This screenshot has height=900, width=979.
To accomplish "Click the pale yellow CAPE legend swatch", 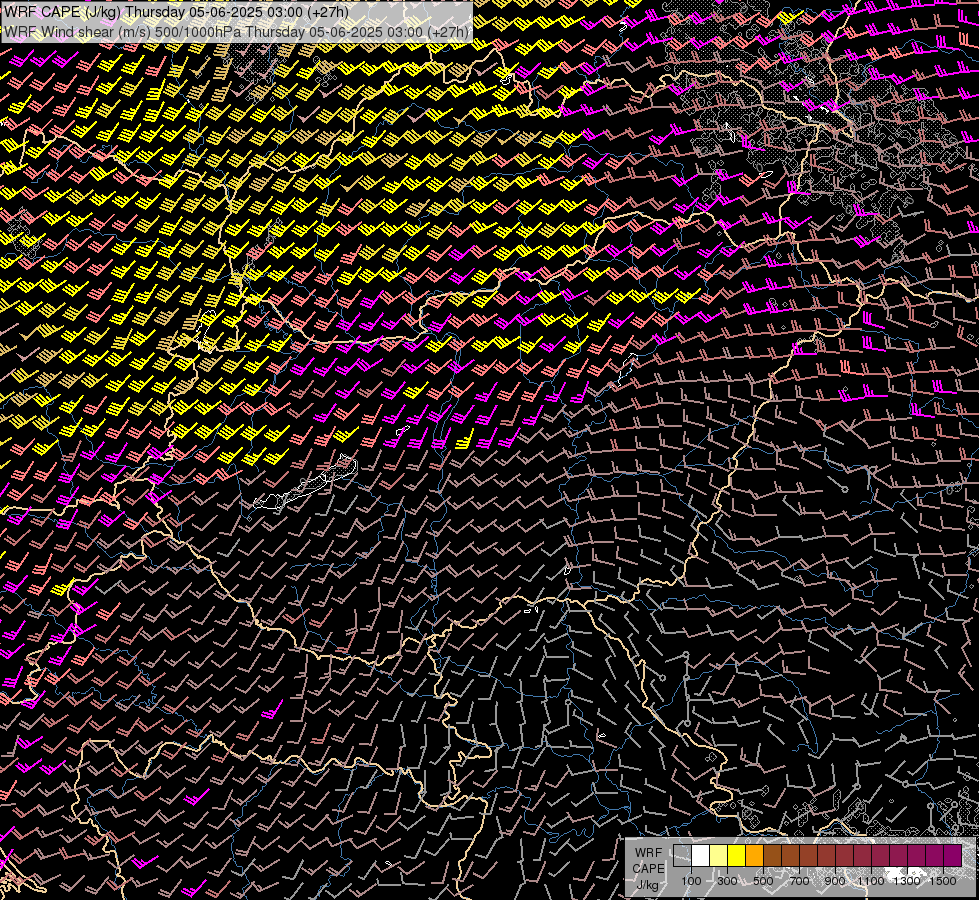I will click(x=719, y=855).
